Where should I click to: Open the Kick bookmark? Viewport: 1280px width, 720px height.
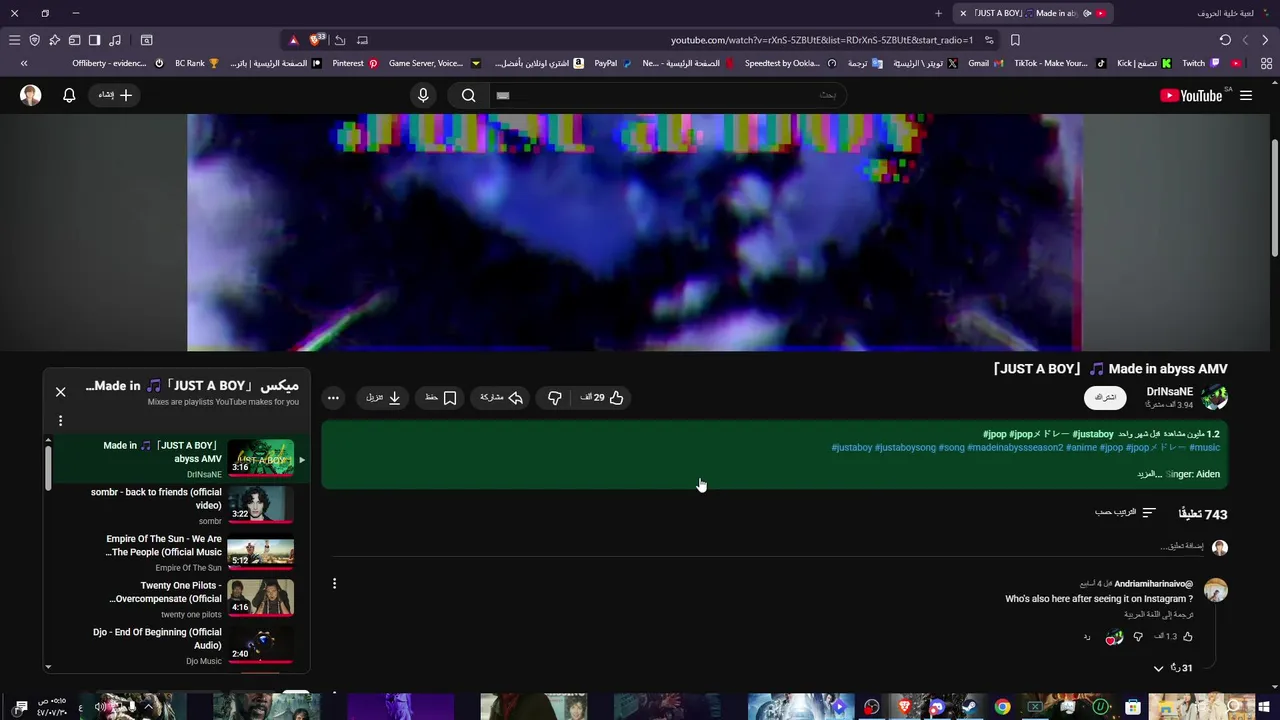1144,63
